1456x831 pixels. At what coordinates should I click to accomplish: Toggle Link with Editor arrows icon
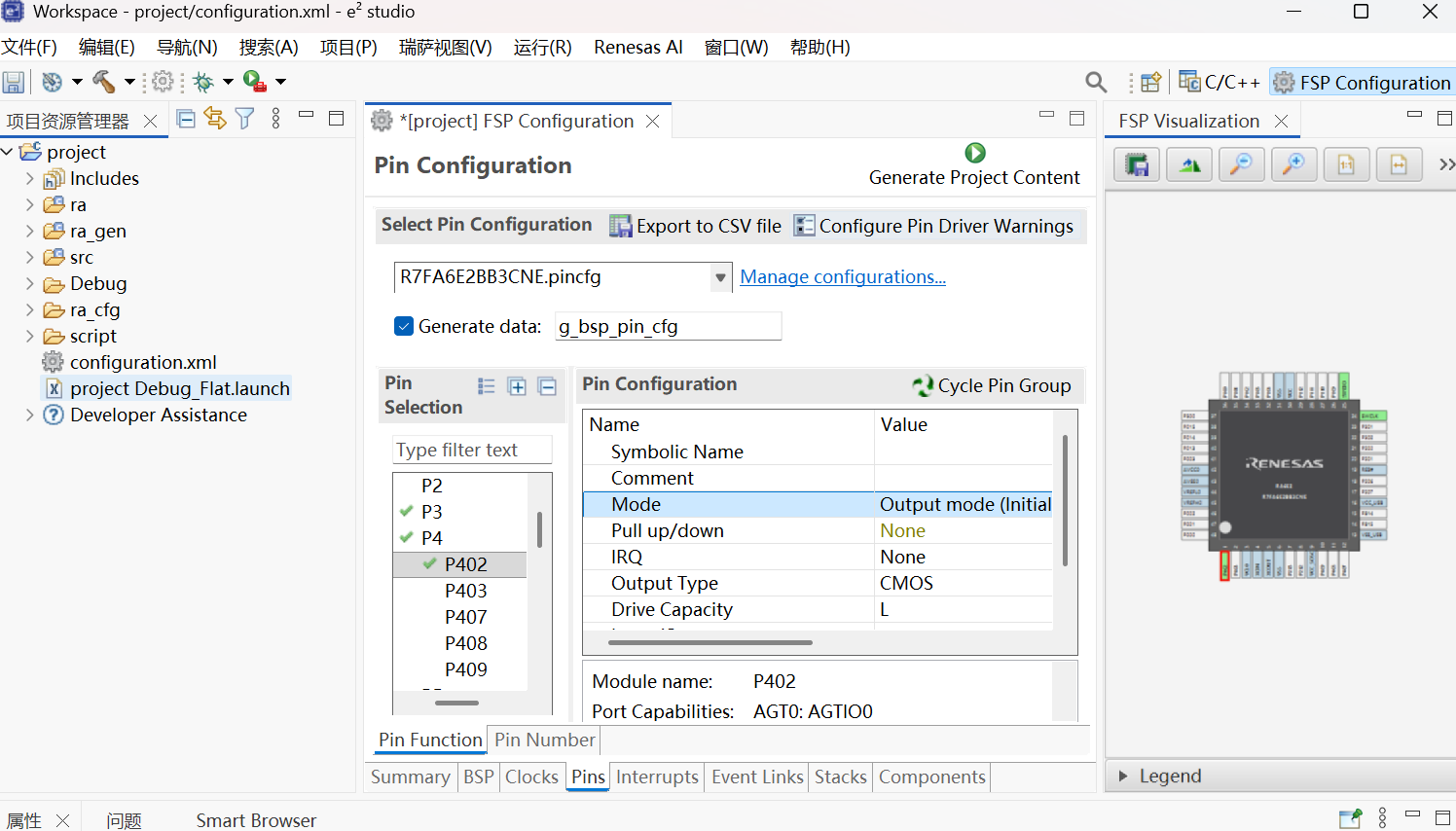point(215,119)
